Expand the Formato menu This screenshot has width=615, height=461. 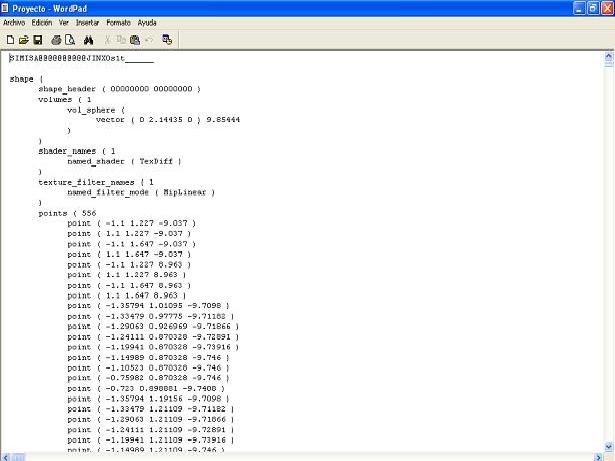point(118,21)
